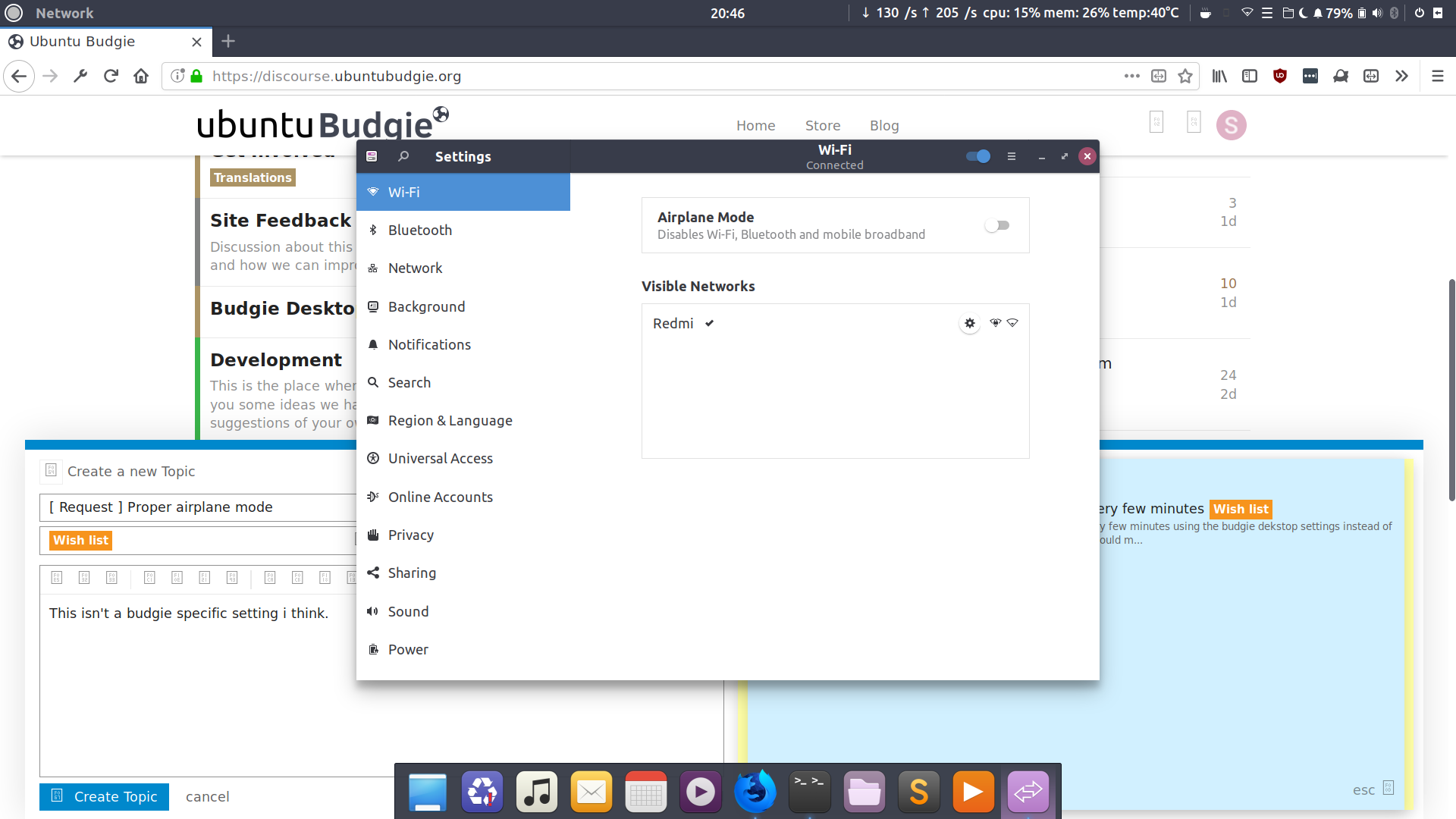Open the Network settings panel
The image size is (1456, 819).
coord(463,268)
